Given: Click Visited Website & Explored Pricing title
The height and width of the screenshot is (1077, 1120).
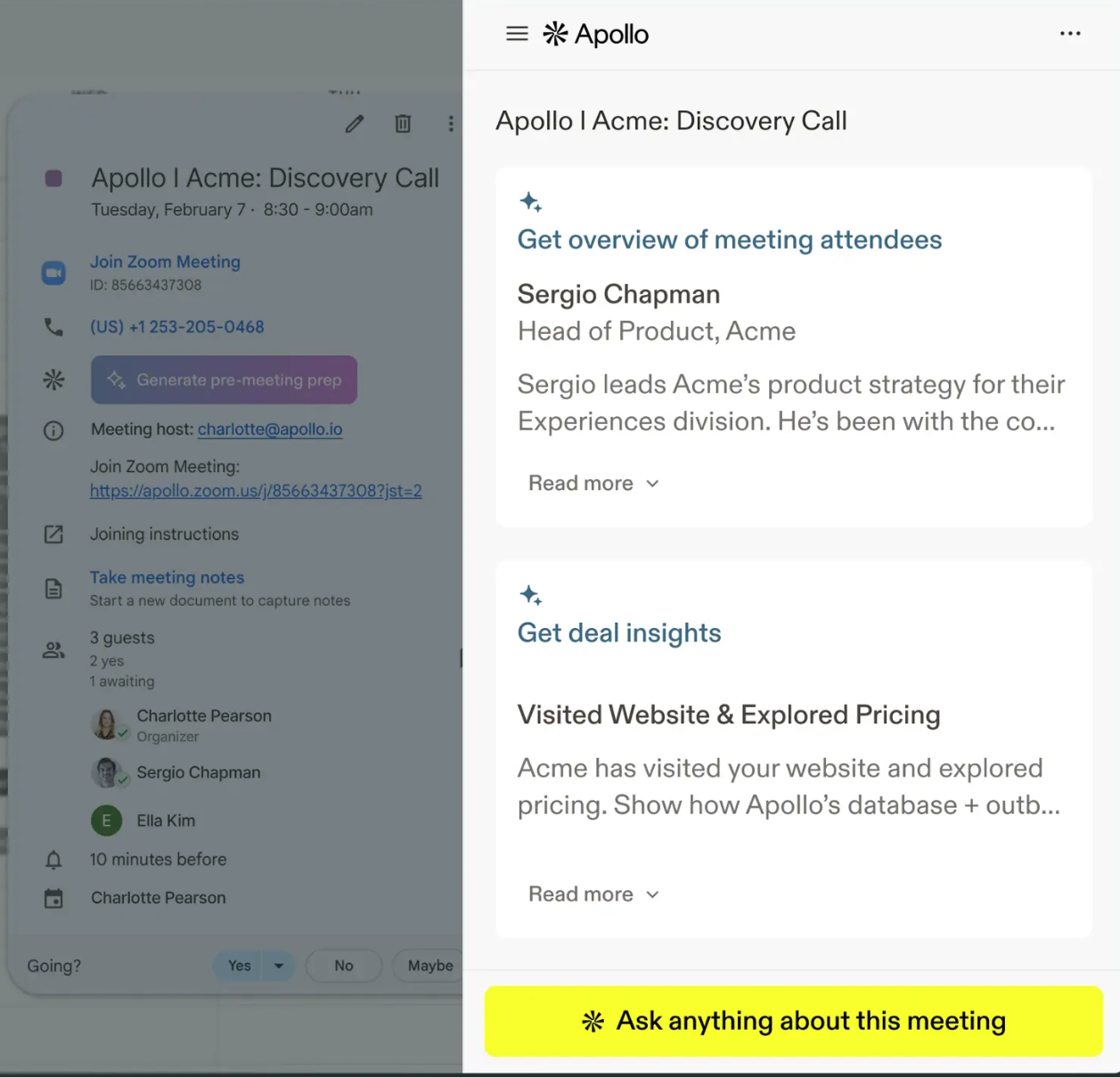Looking at the screenshot, I should click(729, 714).
